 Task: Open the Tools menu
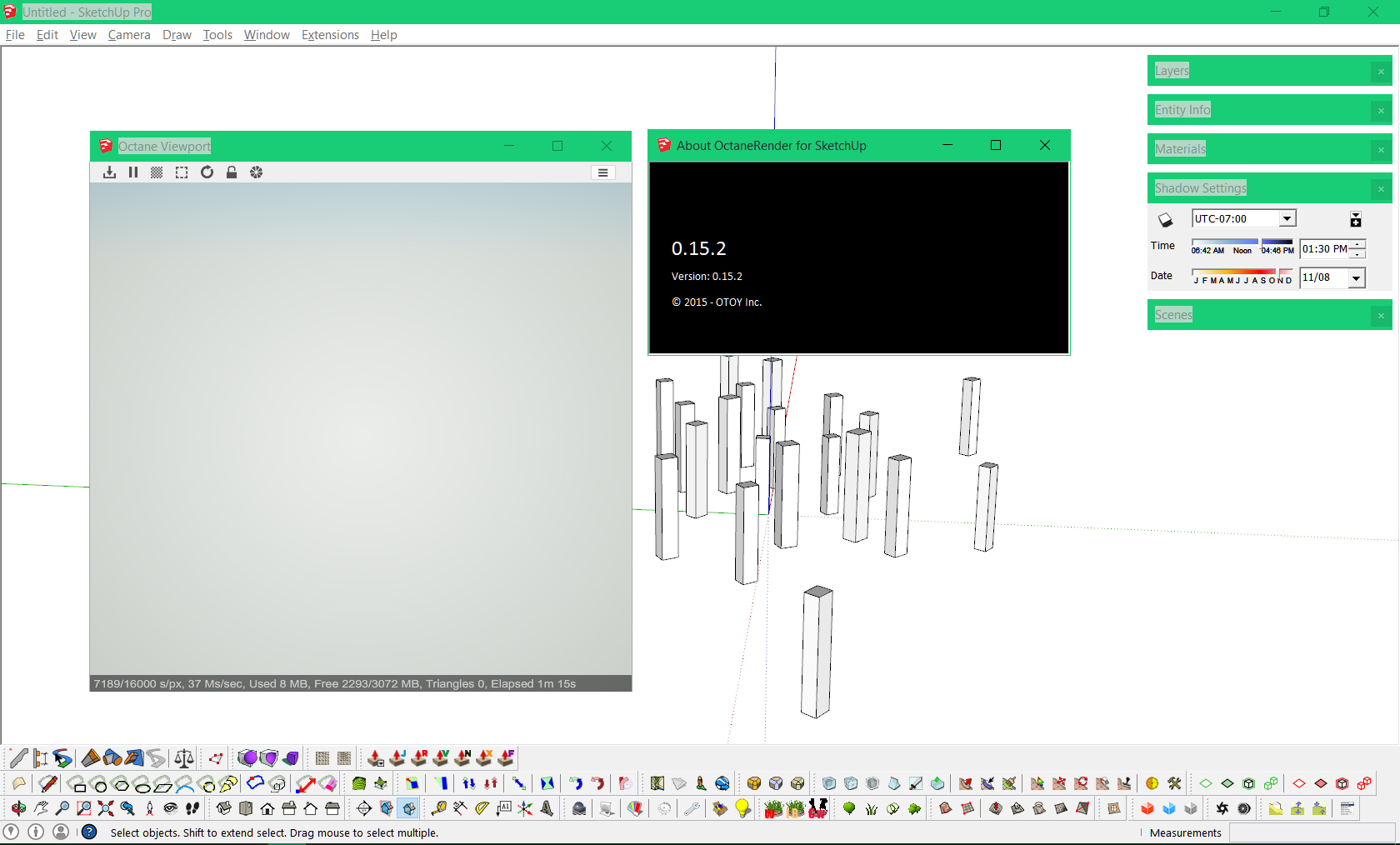[x=217, y=35]
